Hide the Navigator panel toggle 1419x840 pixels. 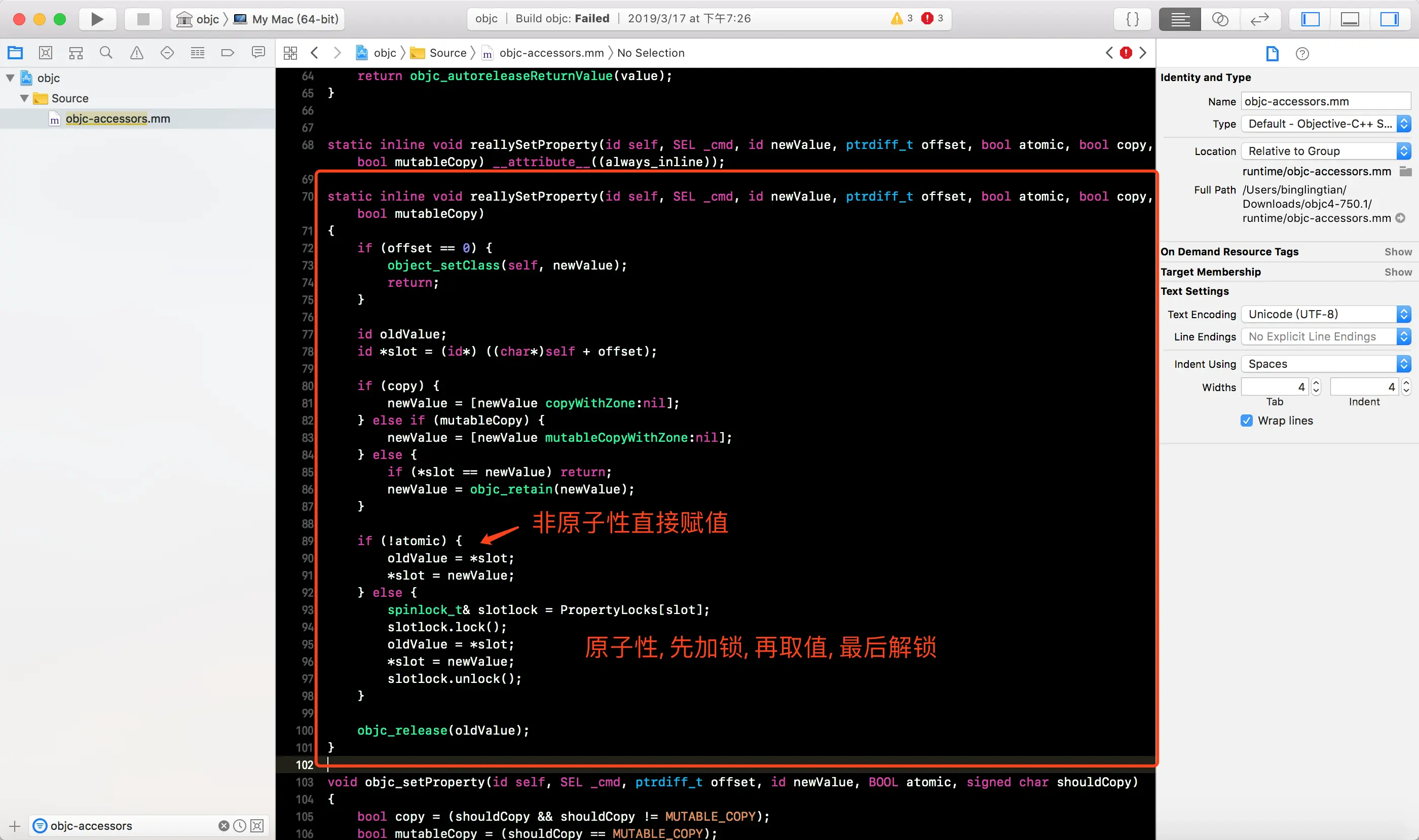tap(1310, 19)
